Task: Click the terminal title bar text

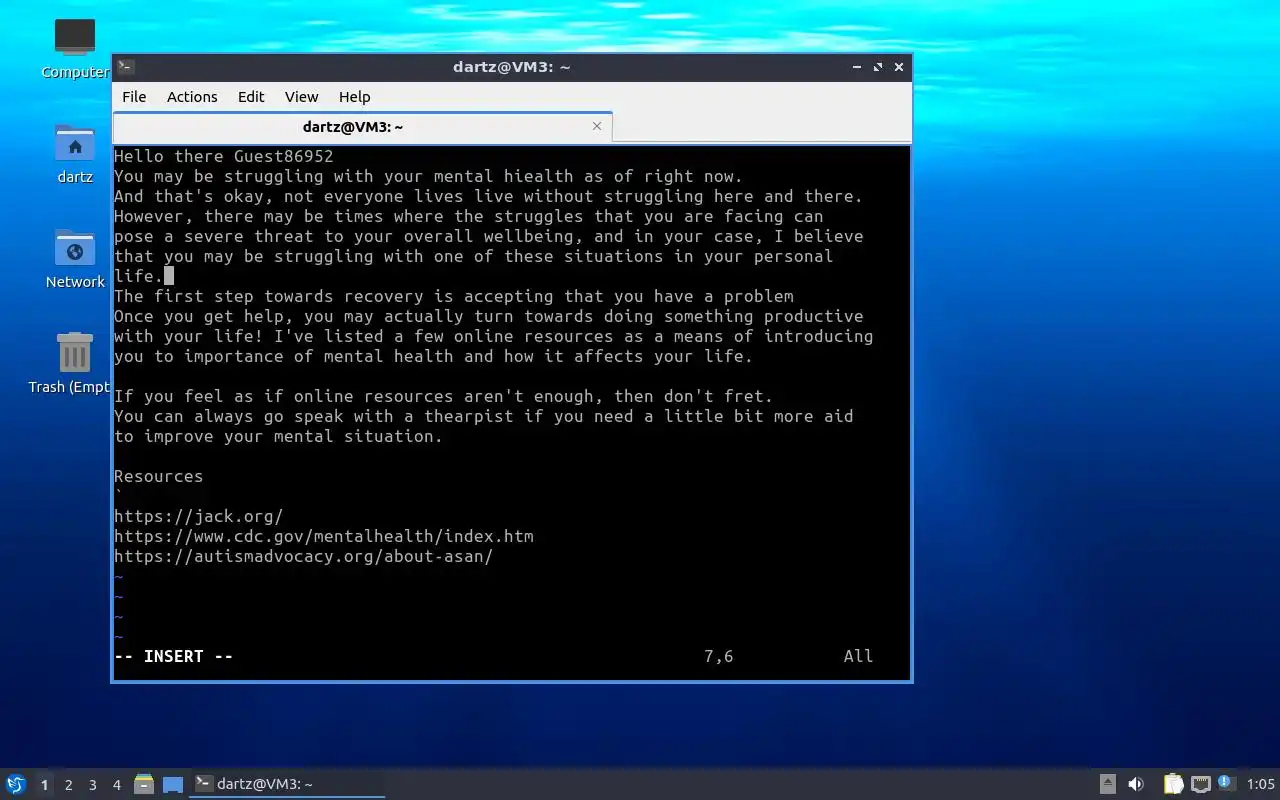Action: pyautogui.click(x=511, y=67)
